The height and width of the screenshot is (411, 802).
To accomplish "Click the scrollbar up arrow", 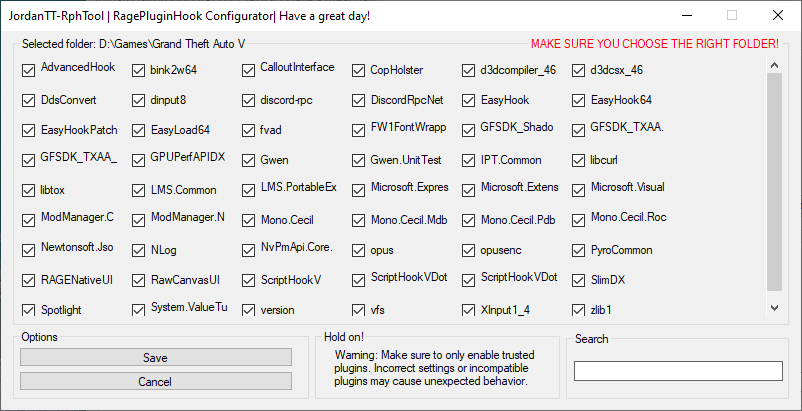I will pos(773,64).
